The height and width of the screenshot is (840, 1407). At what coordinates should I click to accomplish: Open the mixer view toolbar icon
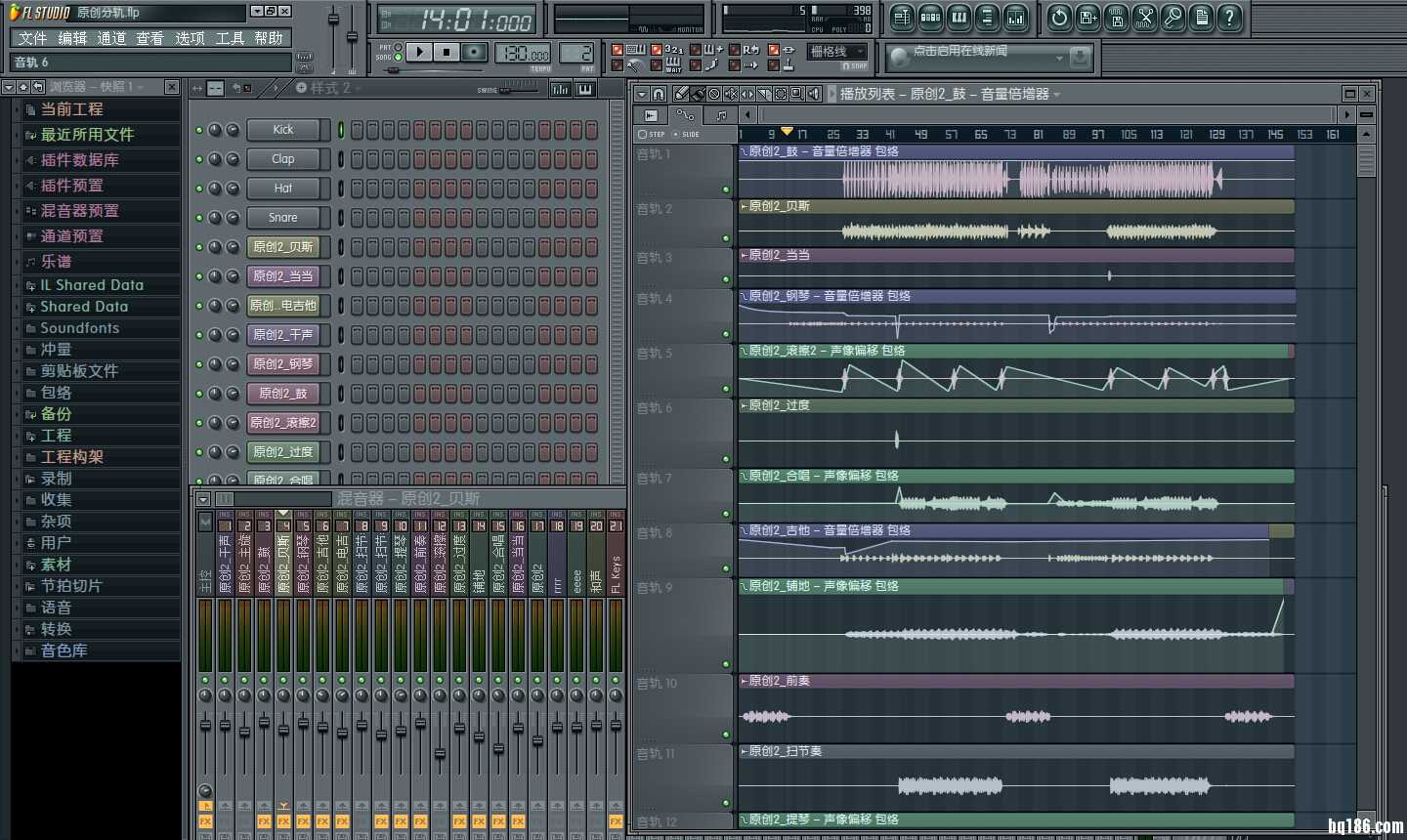coord(1015,17)
